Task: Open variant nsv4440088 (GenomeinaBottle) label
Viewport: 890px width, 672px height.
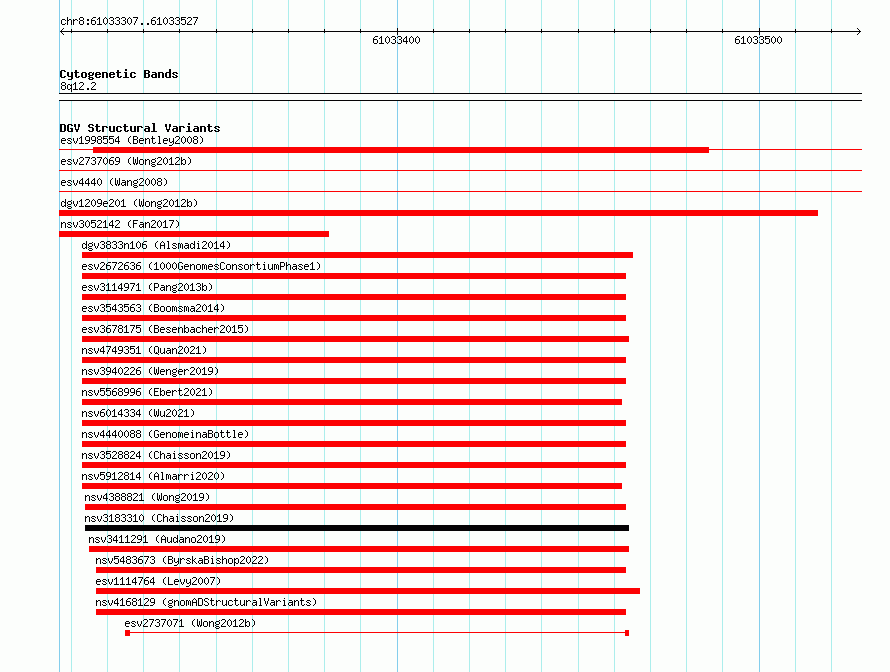Action: click(x=165, y=434)
